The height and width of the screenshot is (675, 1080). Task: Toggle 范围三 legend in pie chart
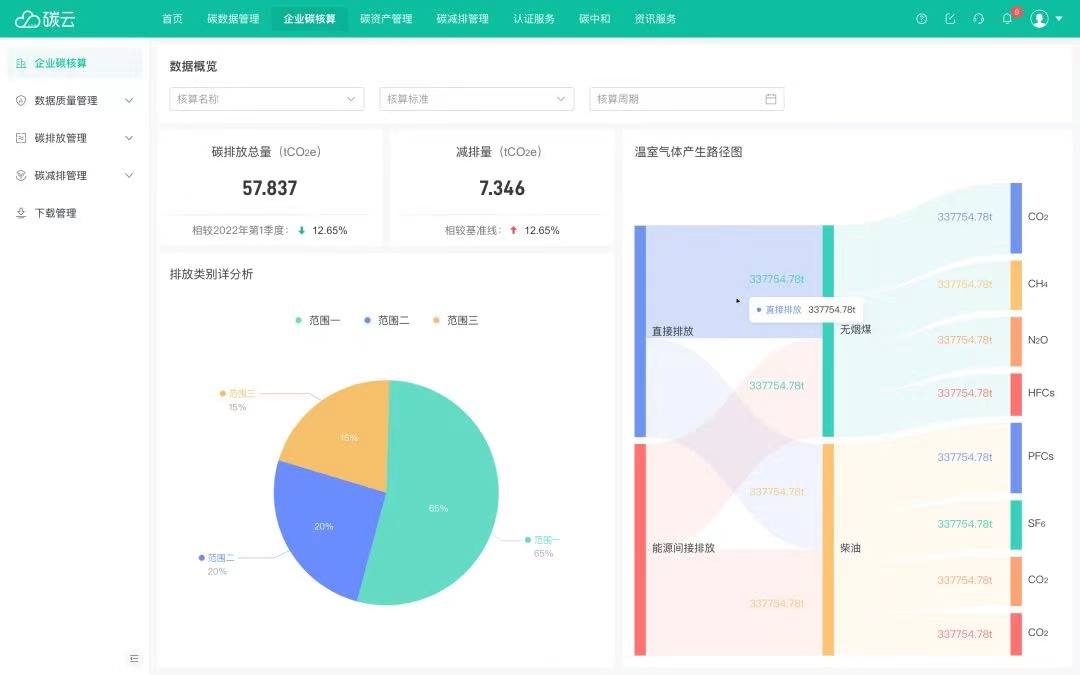(x=455, y=320)
